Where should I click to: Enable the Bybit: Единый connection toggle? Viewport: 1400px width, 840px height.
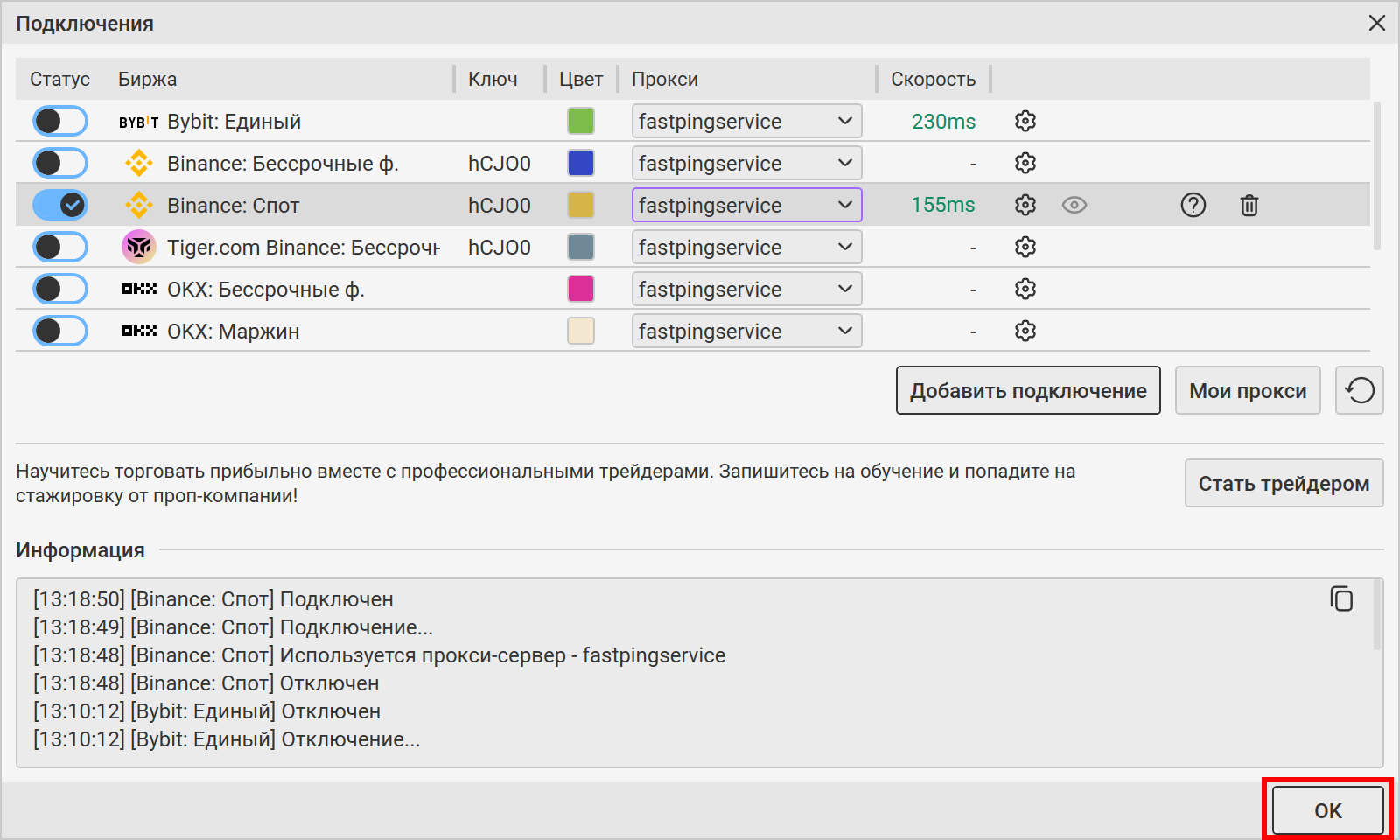(x=60, y=121)
